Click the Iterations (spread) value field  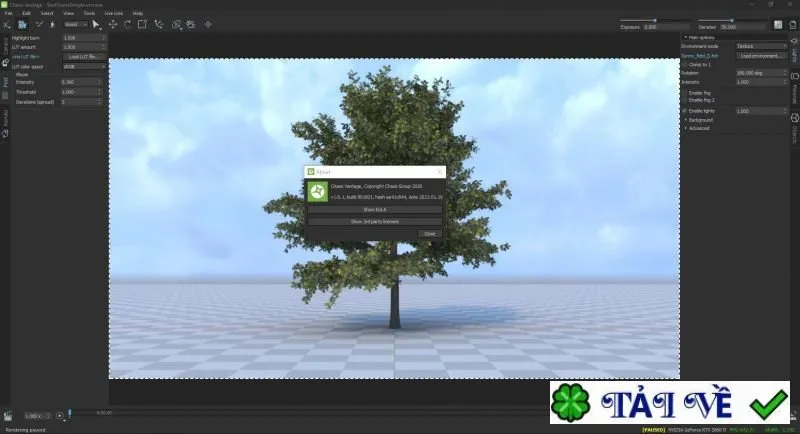click(82, 102)
